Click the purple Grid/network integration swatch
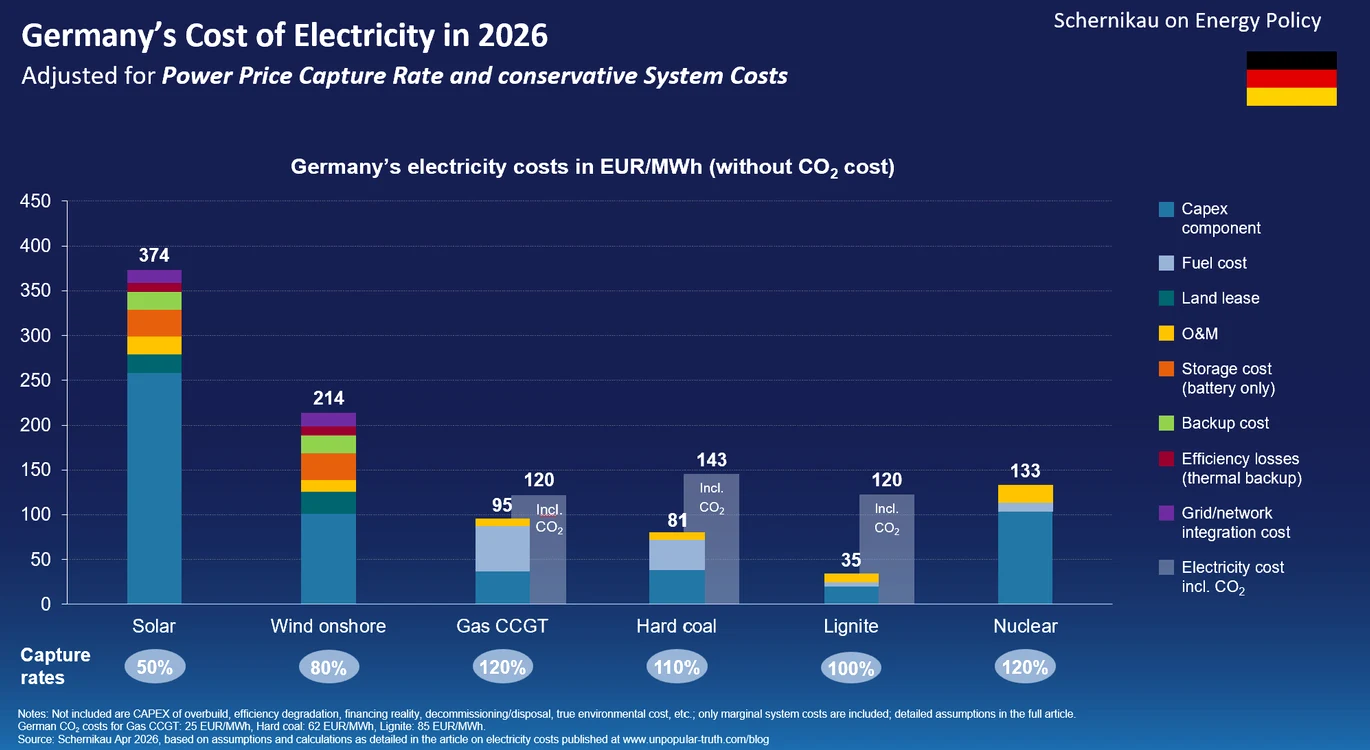Image resolution: width=1370 pixels, height=750 pixels. click(1165, 513)
